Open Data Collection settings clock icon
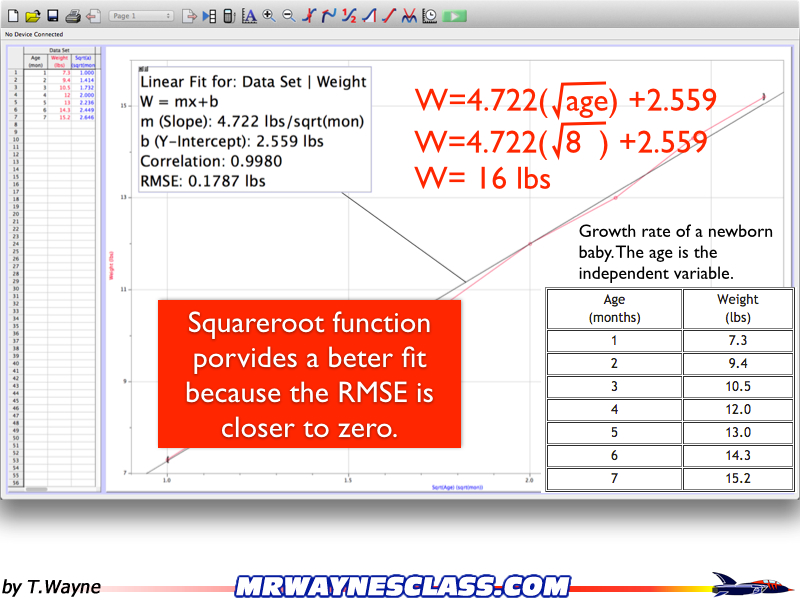 [429, 16]
